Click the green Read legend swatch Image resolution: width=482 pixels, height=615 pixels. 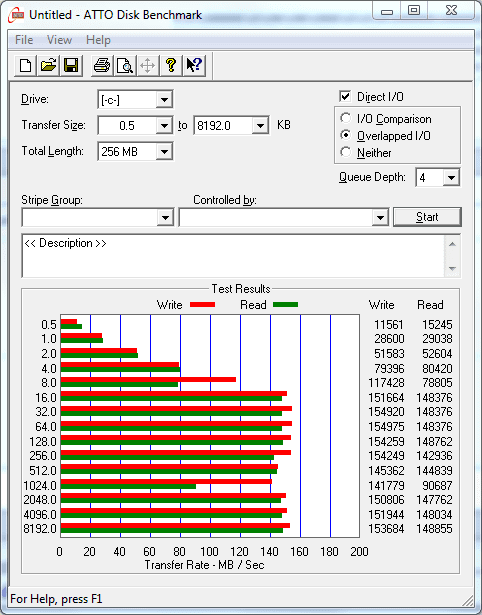(285, 304)
